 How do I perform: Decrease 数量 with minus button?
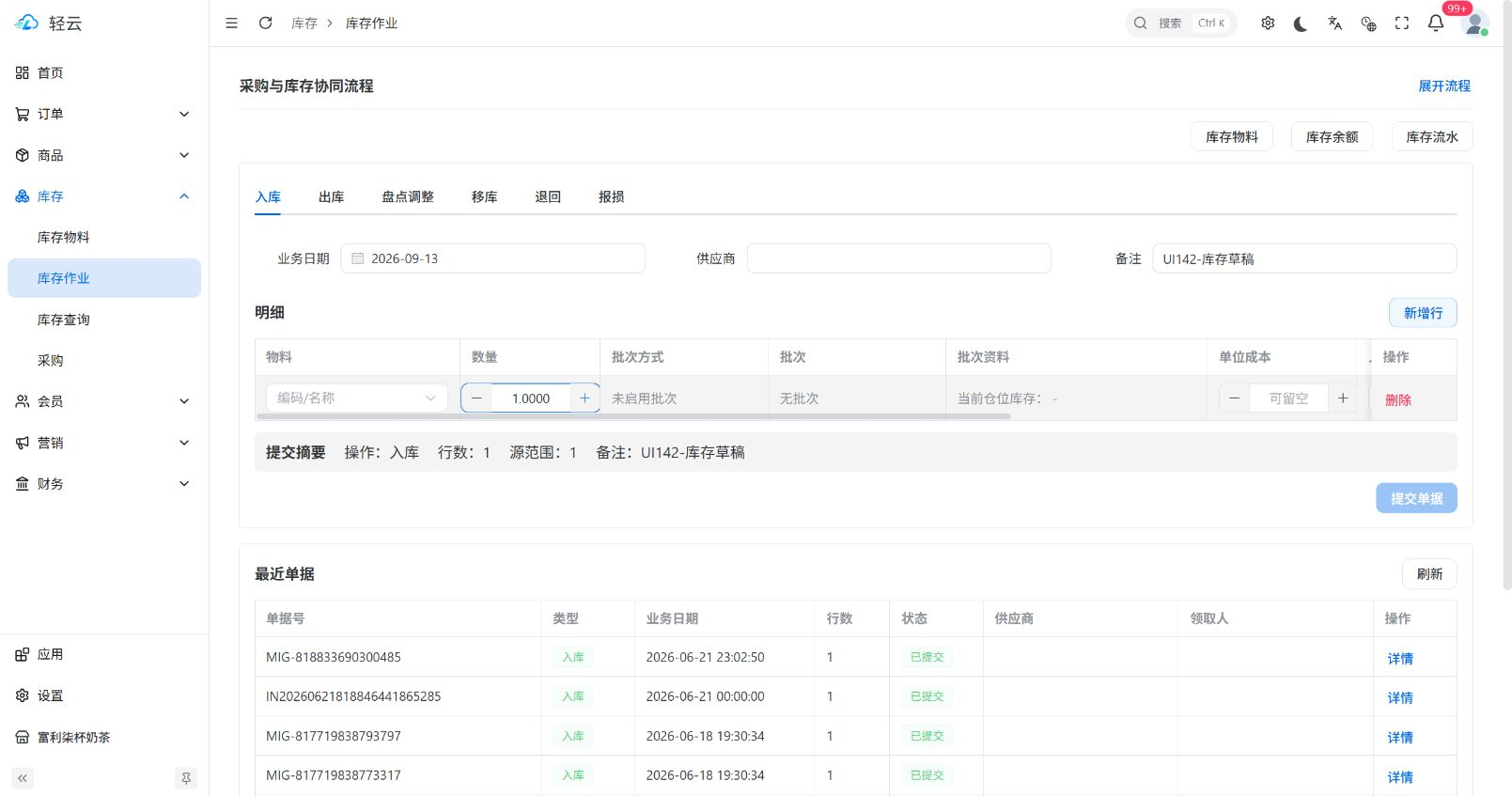[x=476, y=398]
